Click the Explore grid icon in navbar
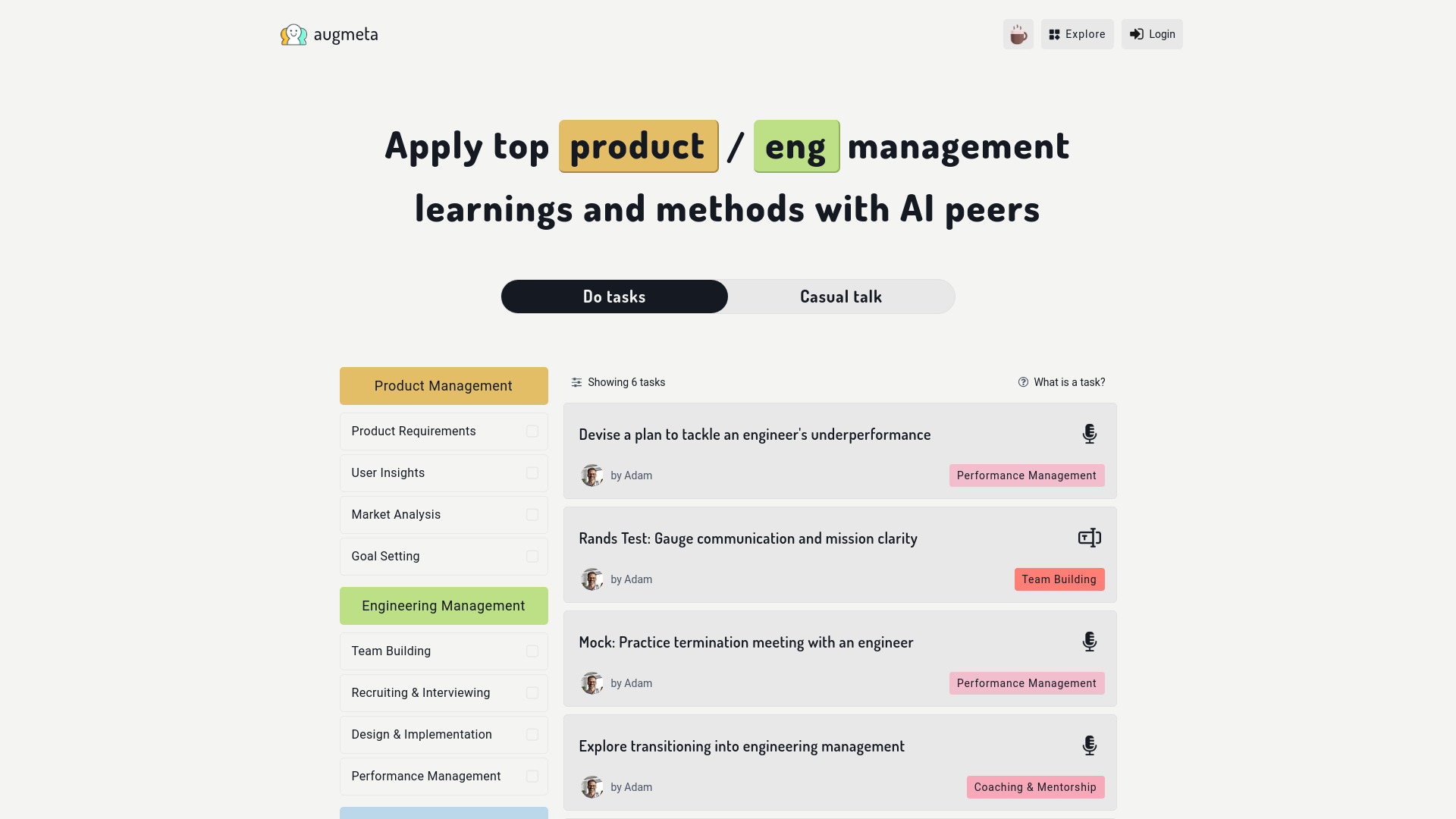1456x819 pixels. 1055,34
